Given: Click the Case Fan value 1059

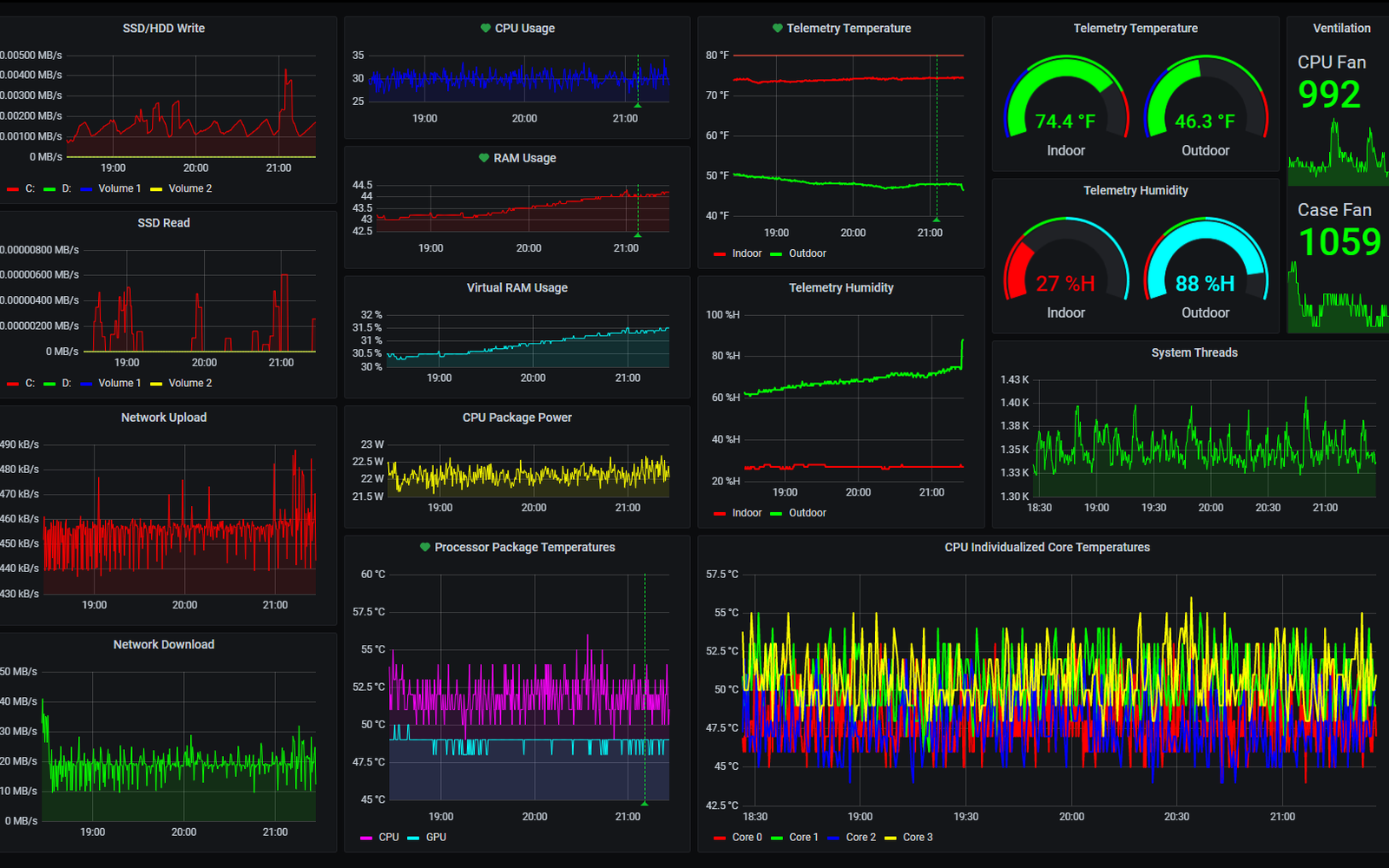Looking at the screenshot, I should coord(1340,242).
